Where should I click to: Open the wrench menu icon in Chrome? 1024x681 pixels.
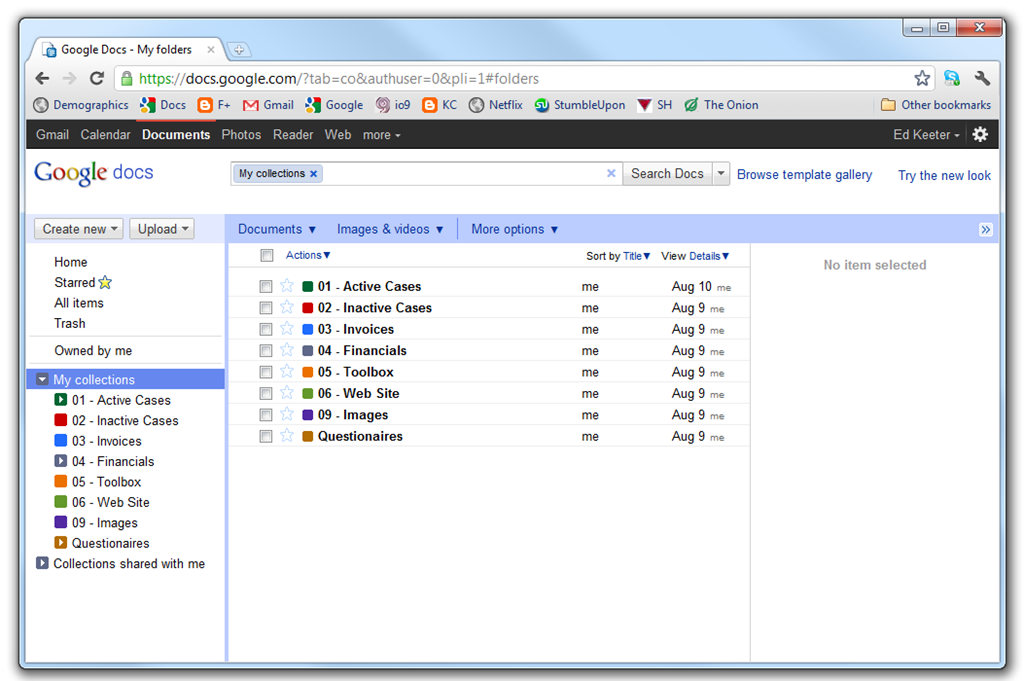tap(982, 78)
